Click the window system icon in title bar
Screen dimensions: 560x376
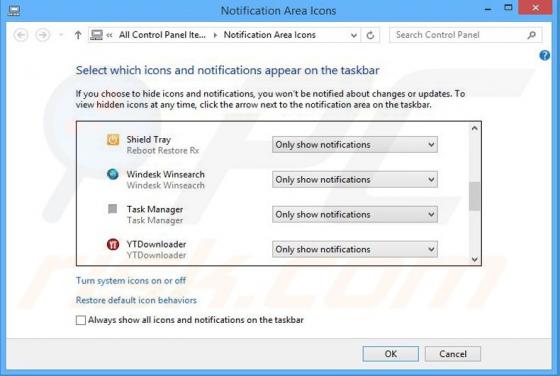pos(14,10)
